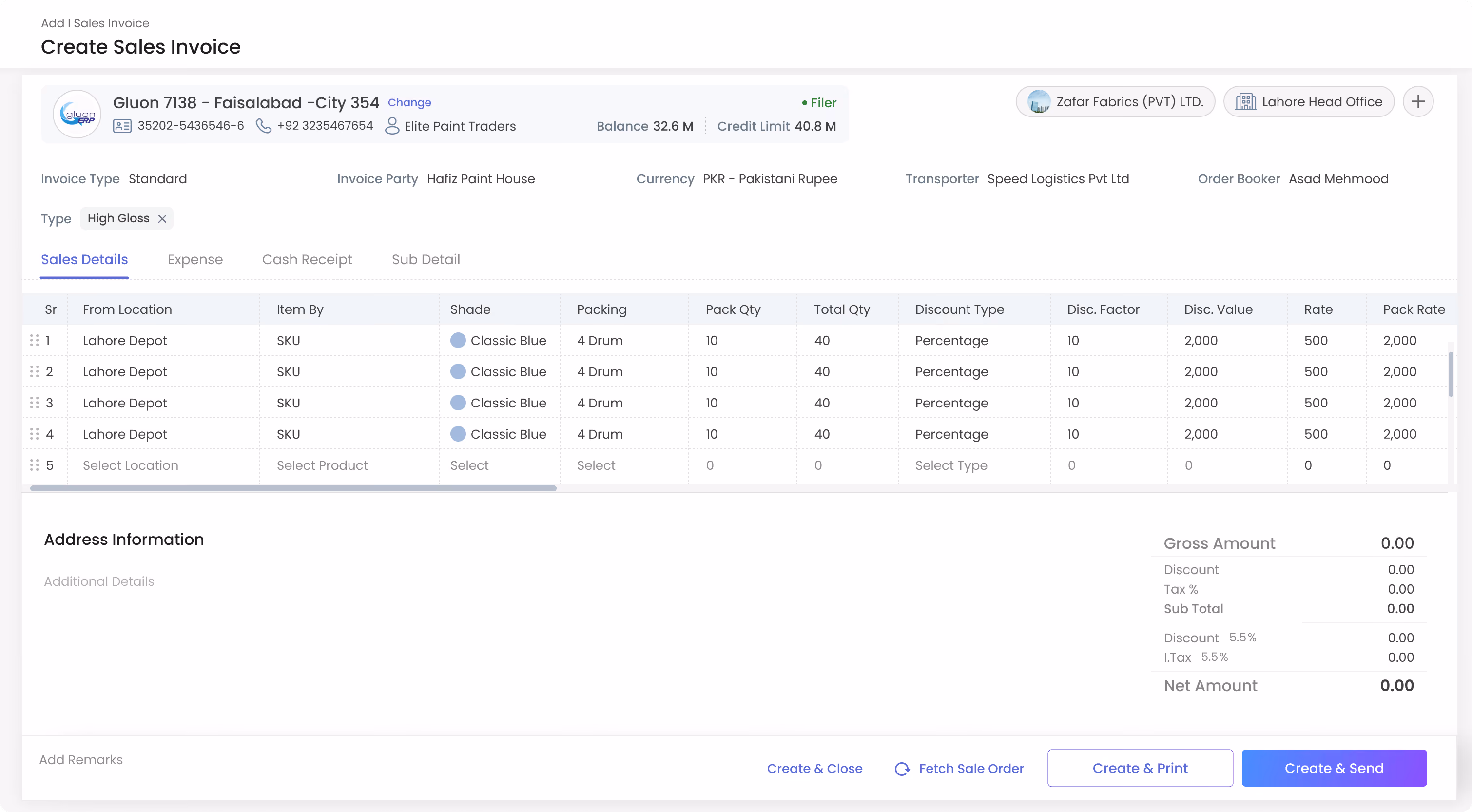Open the Cash Receipt tab
Viewport: 1472px width, 812px height.
point(307,259)
